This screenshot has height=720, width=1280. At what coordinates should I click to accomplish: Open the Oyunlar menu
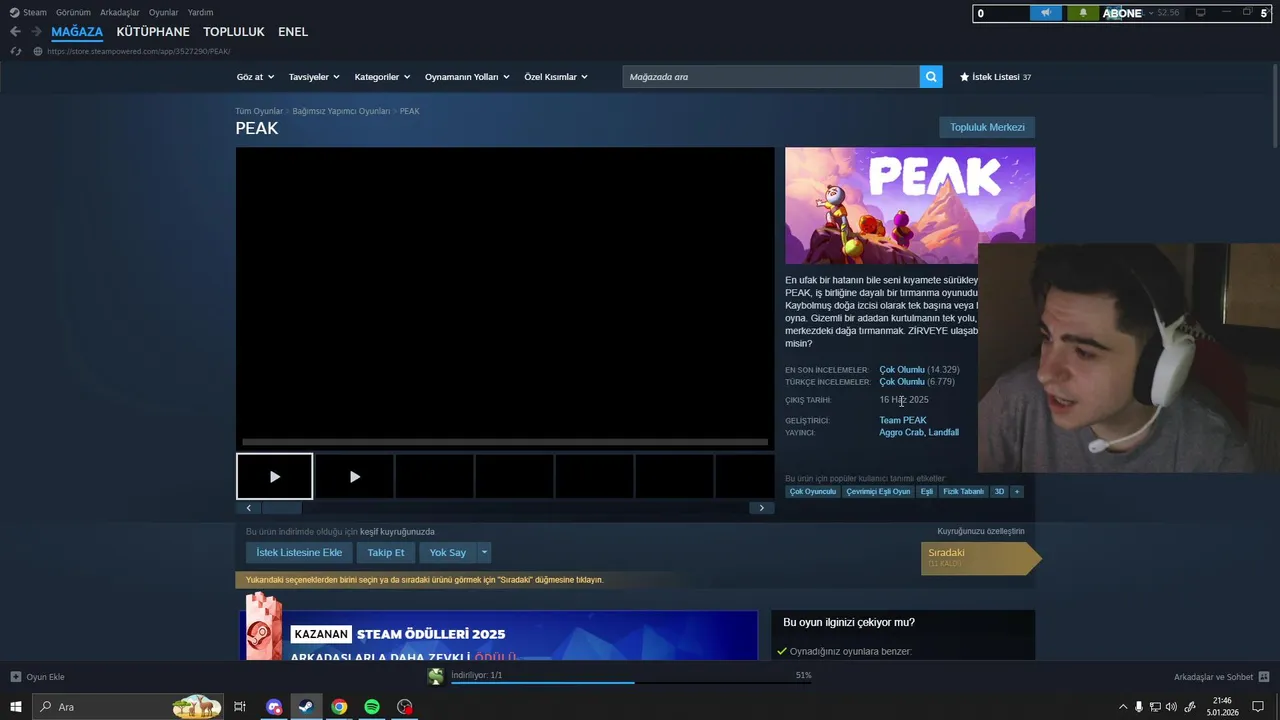[x=164, y=12]
